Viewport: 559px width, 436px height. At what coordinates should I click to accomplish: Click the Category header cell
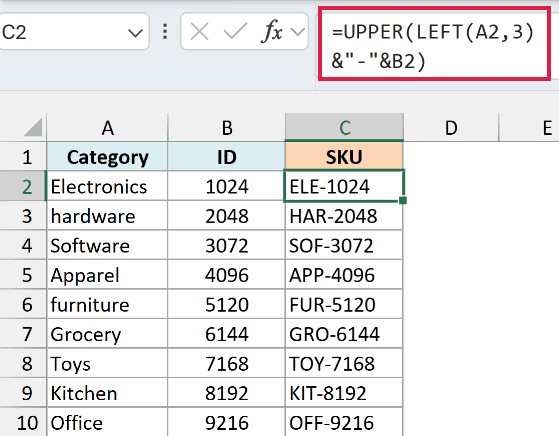107,157
